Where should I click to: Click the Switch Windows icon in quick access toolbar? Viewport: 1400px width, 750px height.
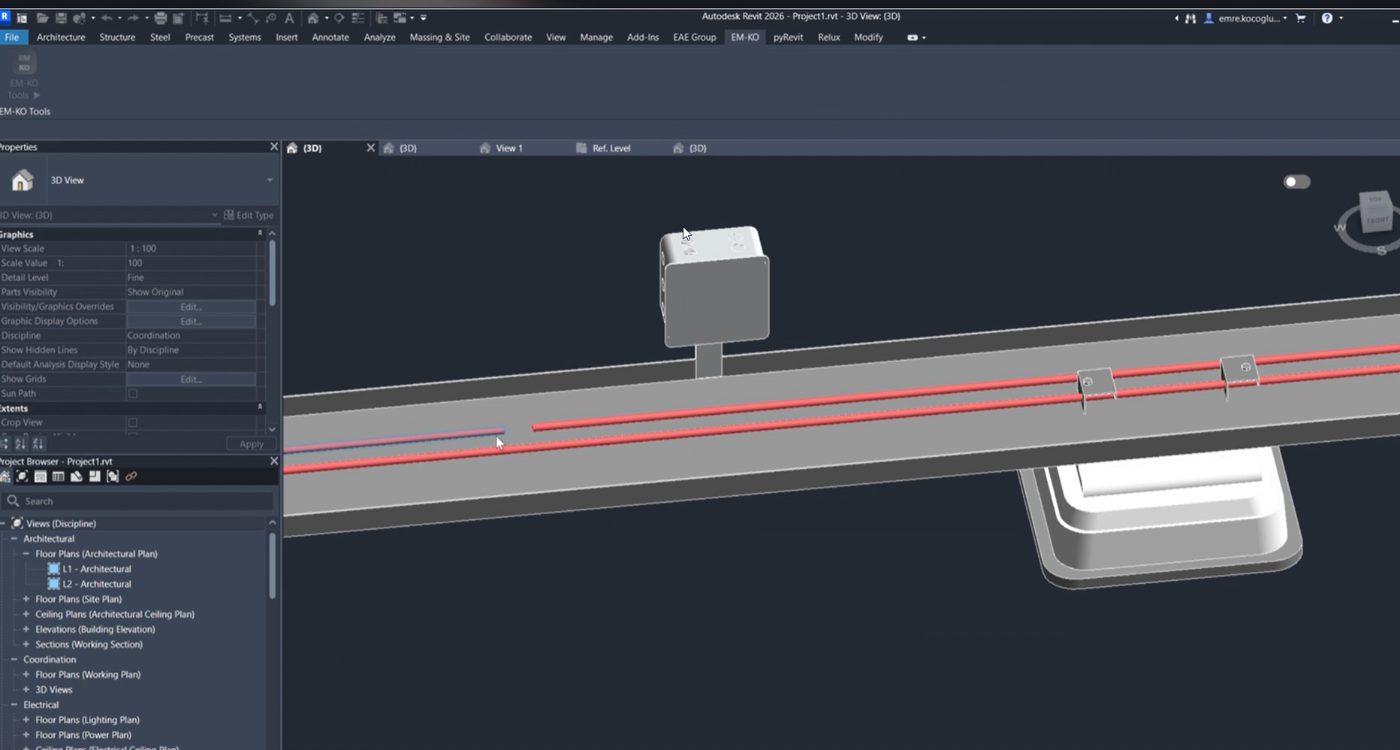pos(400,18)
